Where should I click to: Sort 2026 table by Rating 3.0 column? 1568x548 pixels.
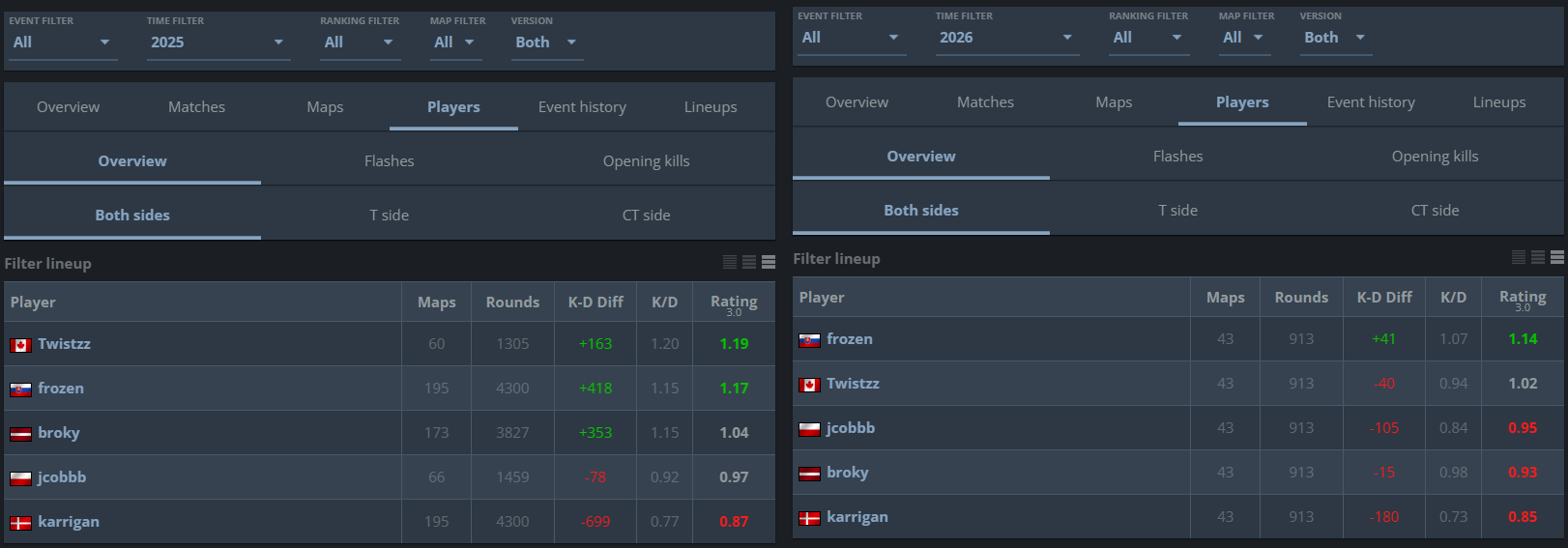pyautogui.click(x=1523, y=299)
